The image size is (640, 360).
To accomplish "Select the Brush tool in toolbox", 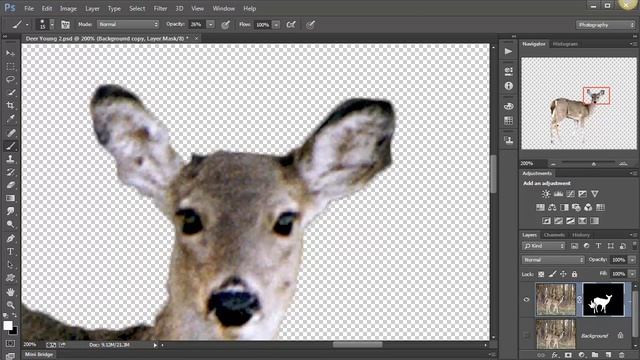I will pos(10,146).
